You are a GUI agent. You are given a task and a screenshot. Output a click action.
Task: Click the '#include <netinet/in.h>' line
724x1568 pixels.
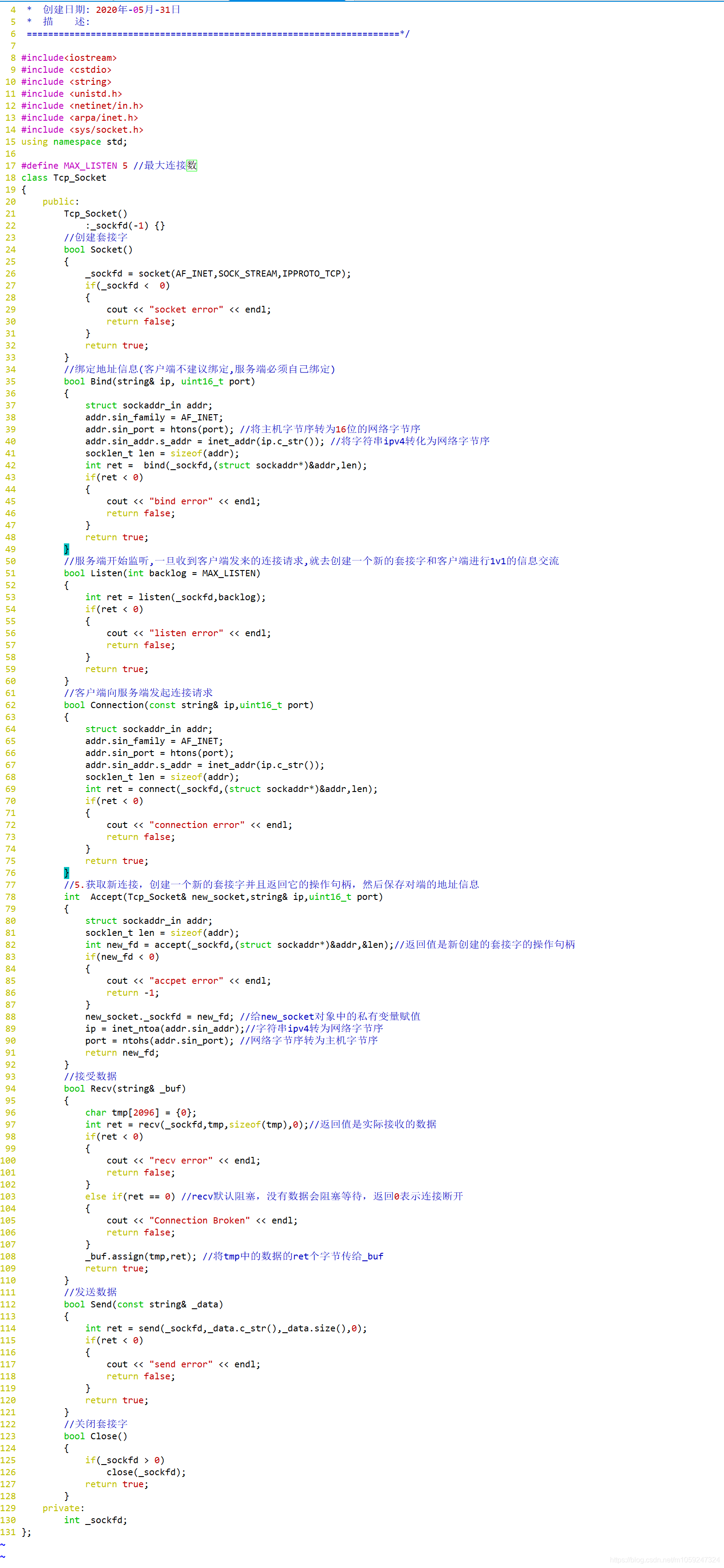click(x=82, y=106)
